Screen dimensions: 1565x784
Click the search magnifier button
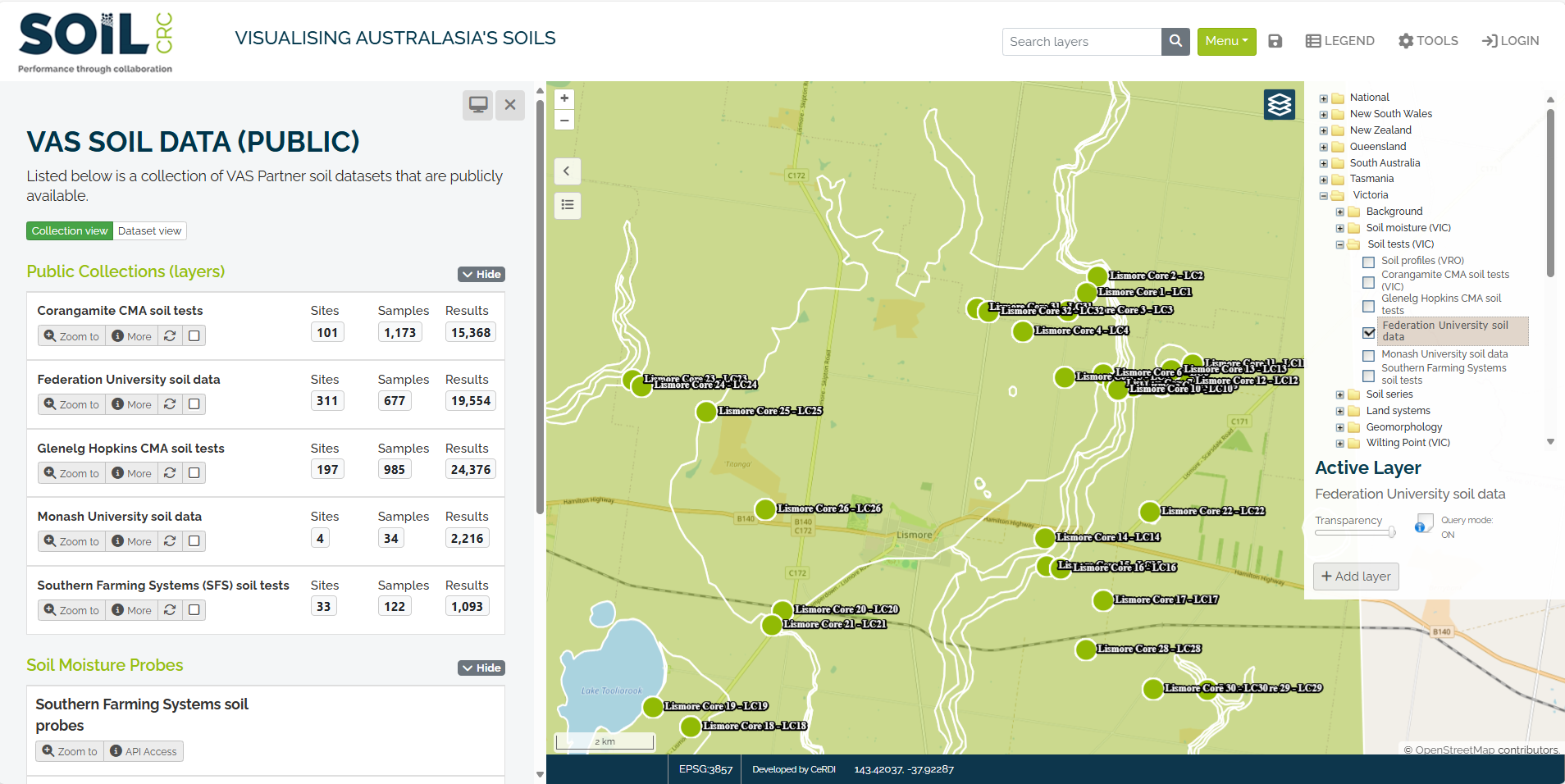pos(1175,41)
